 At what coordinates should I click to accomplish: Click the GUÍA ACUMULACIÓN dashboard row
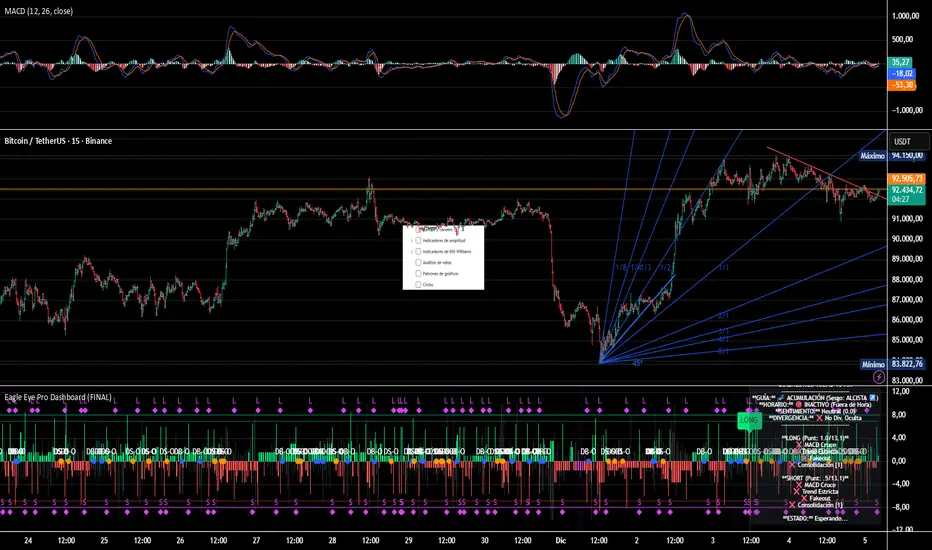(815, 397)
